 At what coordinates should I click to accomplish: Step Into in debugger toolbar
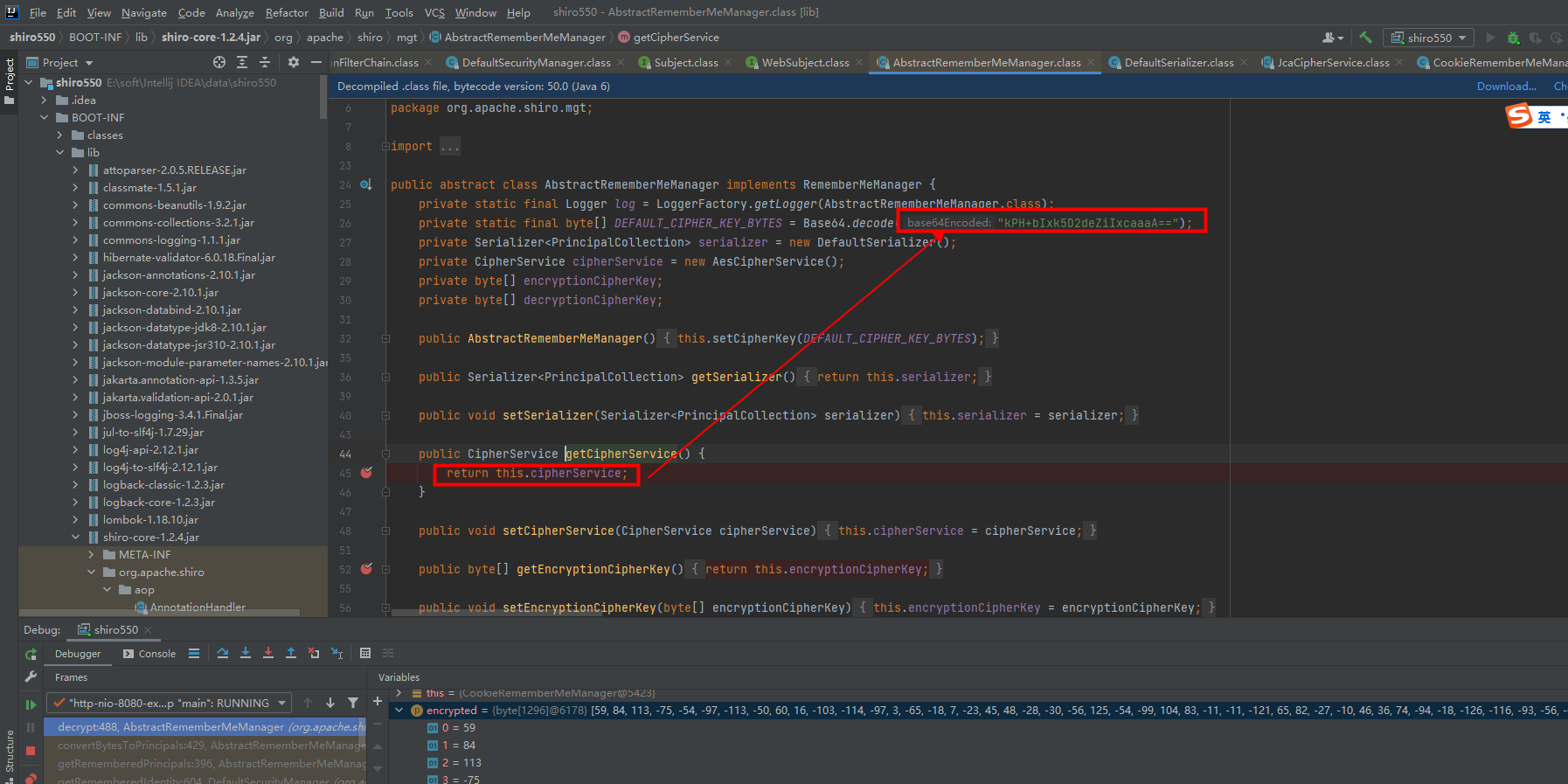click(246, 653)
